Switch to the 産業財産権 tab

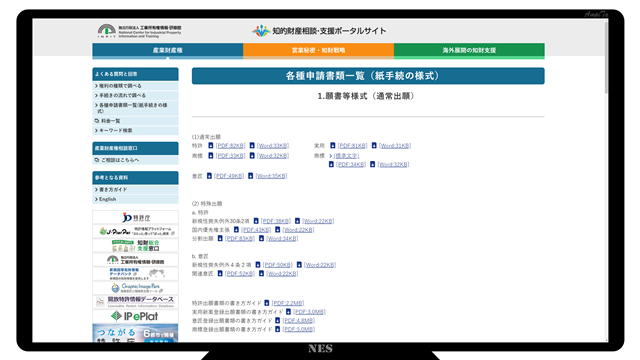point(168,50)
